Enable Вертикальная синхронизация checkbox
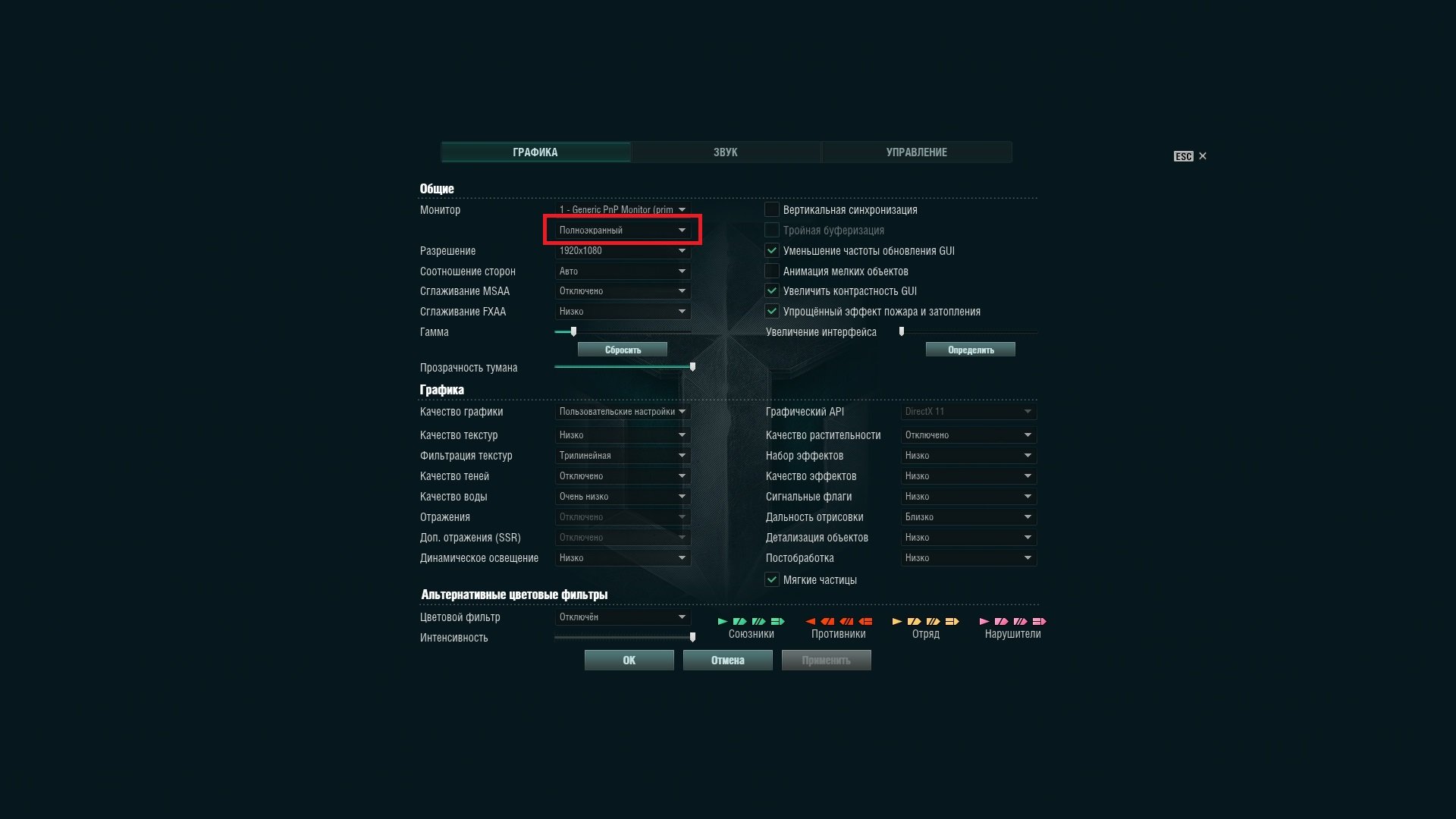The image size is (1456, 819). (x=772, y=210)
